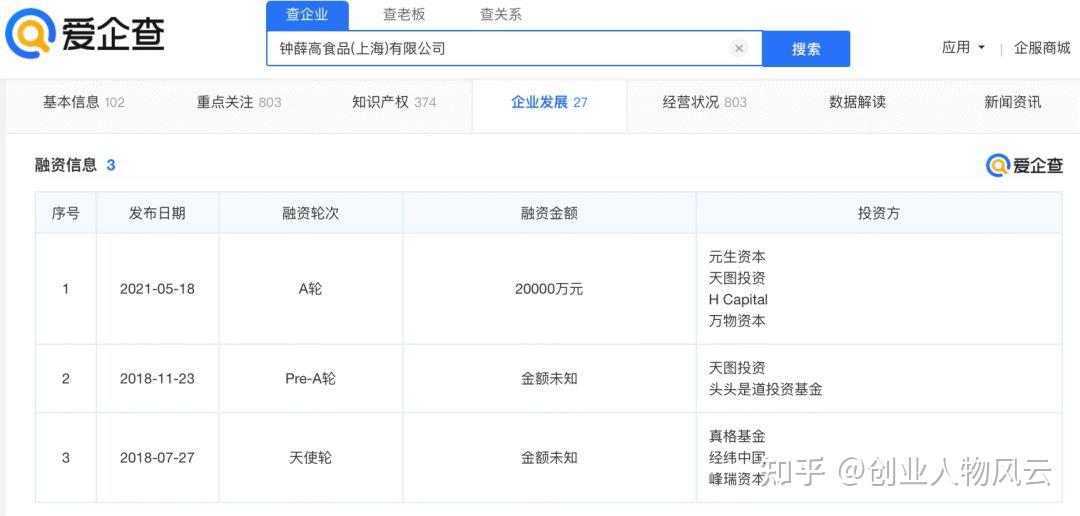Click the count 3 beside 融资信息
Image resolution: width=1080 pixels, height=516 pixels.
click(x=111, y=165)
